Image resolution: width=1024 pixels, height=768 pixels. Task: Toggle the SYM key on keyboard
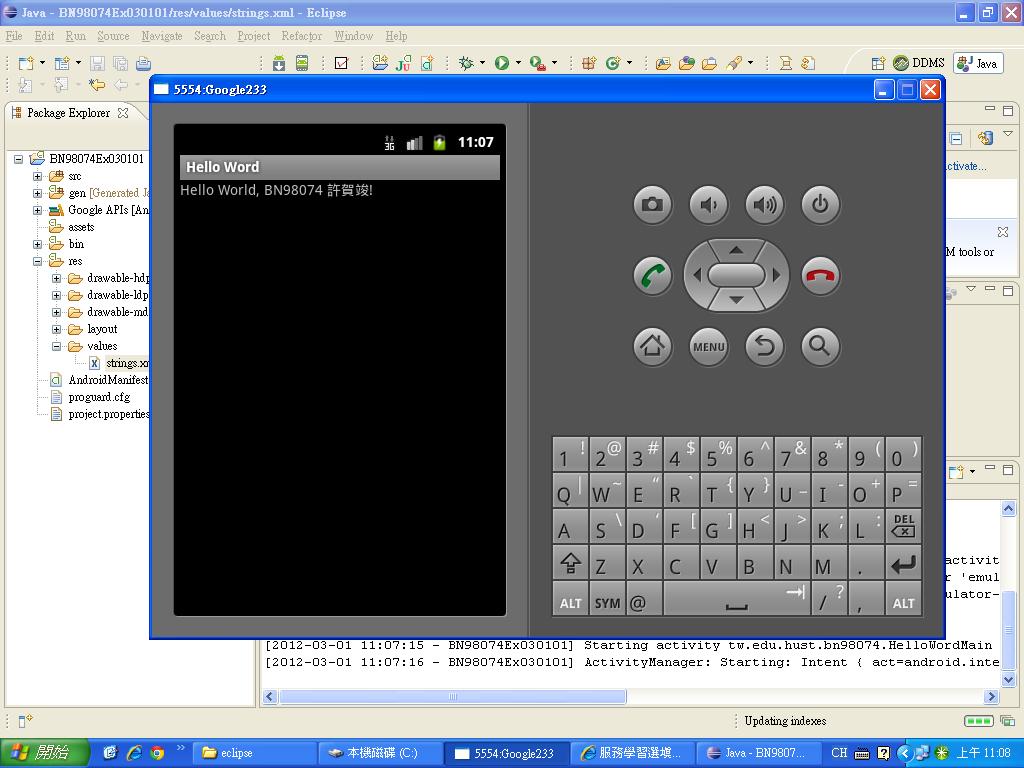[607, 602]
